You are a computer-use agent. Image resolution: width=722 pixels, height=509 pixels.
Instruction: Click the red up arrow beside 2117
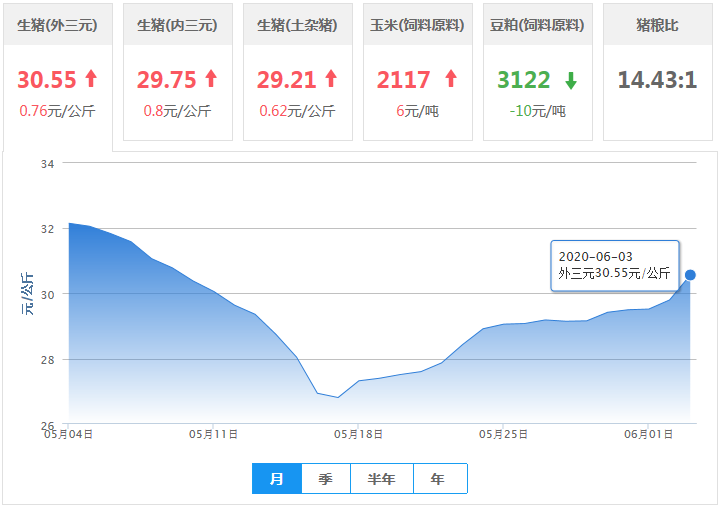450,79
